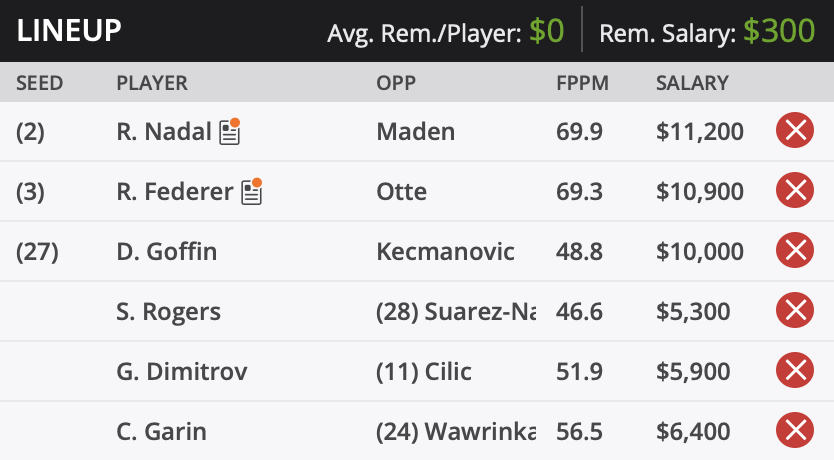Open the D. Goffin player name link
The image size is (834, 460).
167,252
